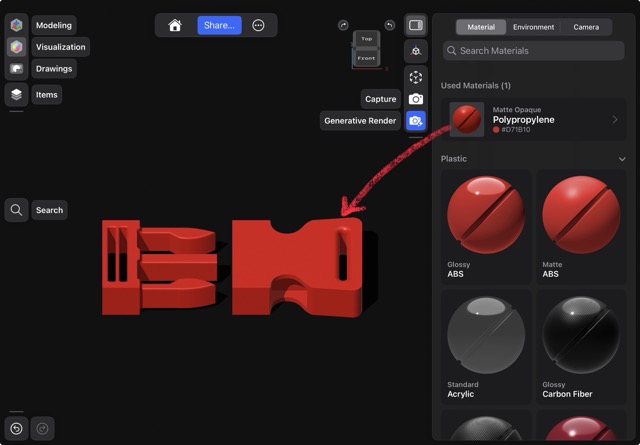Click the Generative Render camera icon
The width and height of the screenshot is (640, 445).
tap(416, 121)
